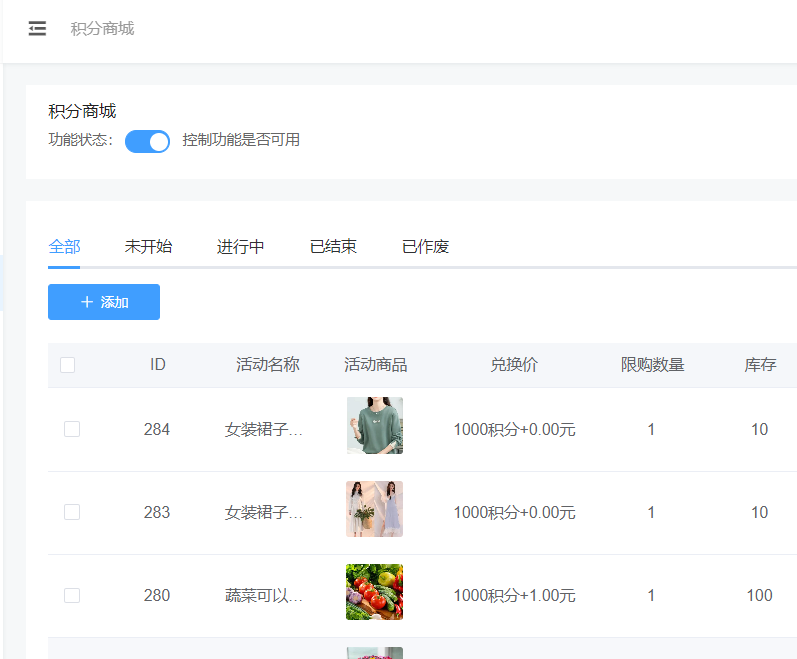Click stock value 10 in row 283
Viewport: 797px width, 659px height.
click(x=759, y=512)
